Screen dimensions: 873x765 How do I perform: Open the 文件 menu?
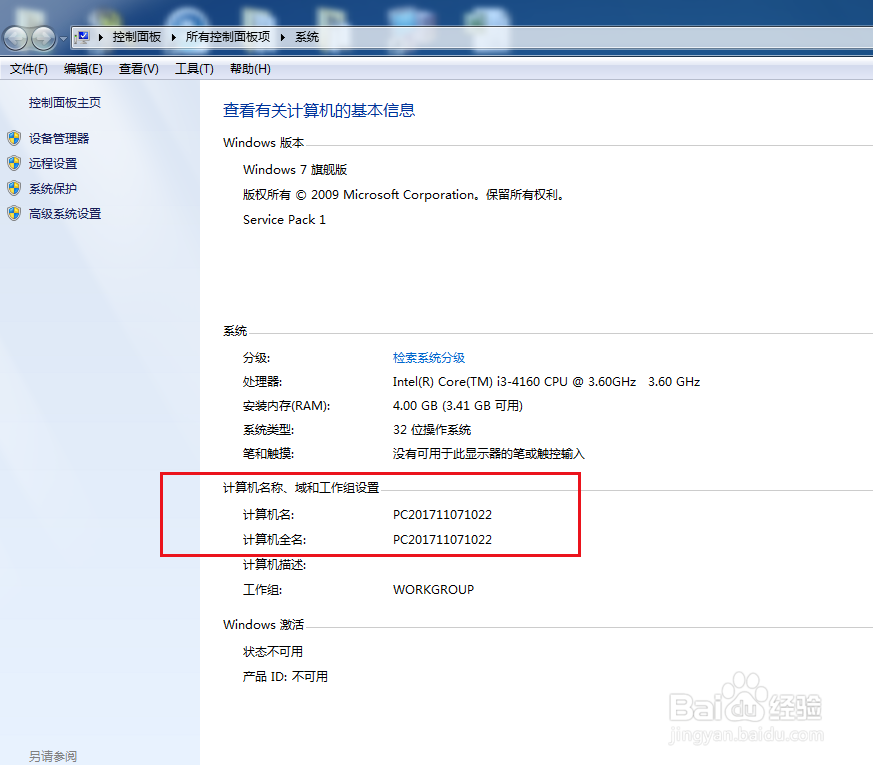point(28,68)
